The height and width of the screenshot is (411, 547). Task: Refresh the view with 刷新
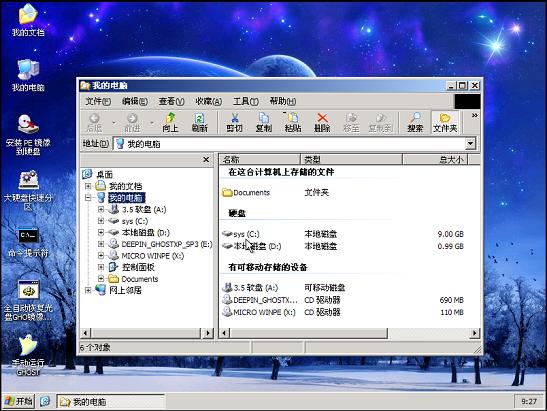[x=200, y=122]
